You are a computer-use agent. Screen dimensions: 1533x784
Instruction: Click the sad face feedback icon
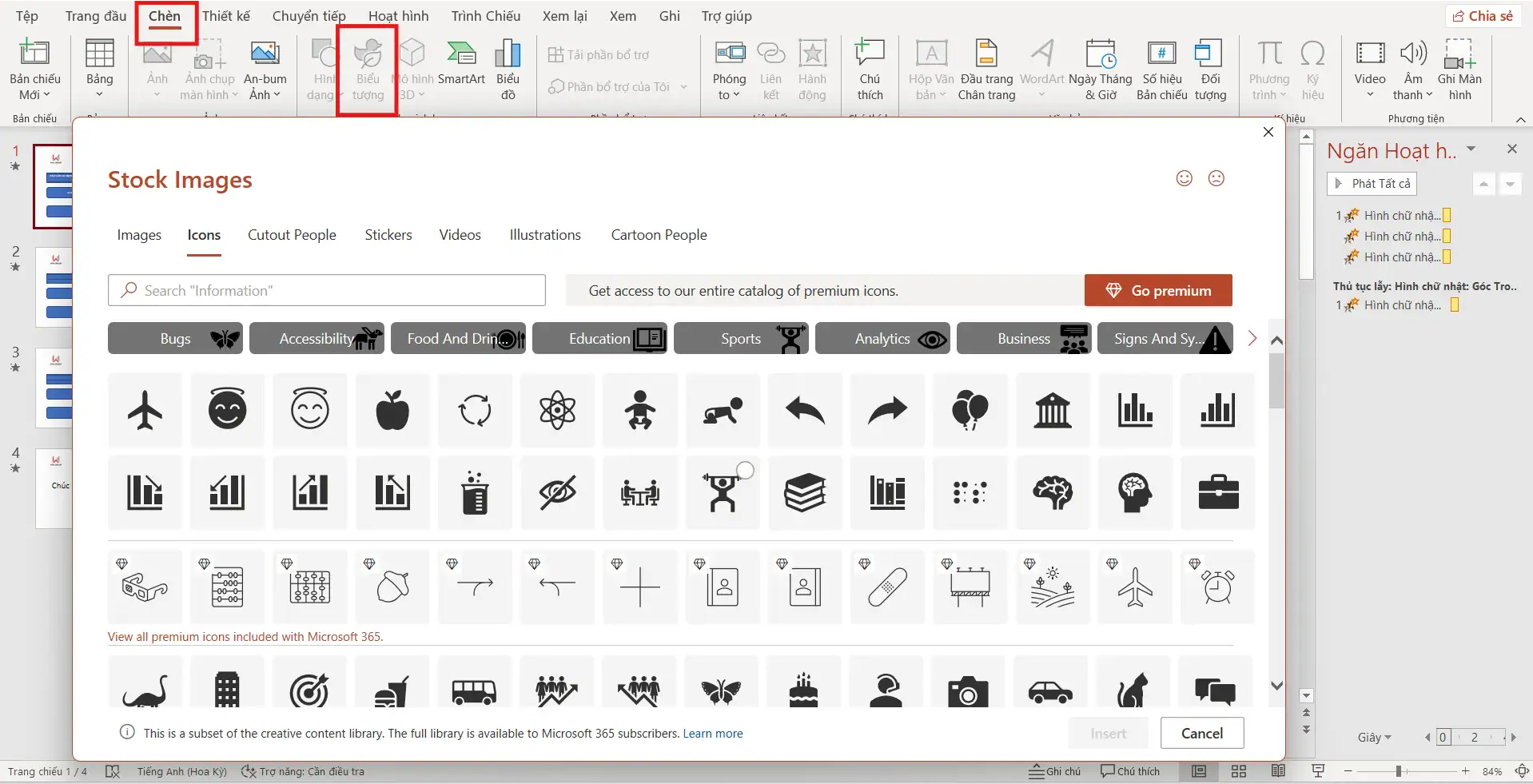click(x=1216, y=178)
